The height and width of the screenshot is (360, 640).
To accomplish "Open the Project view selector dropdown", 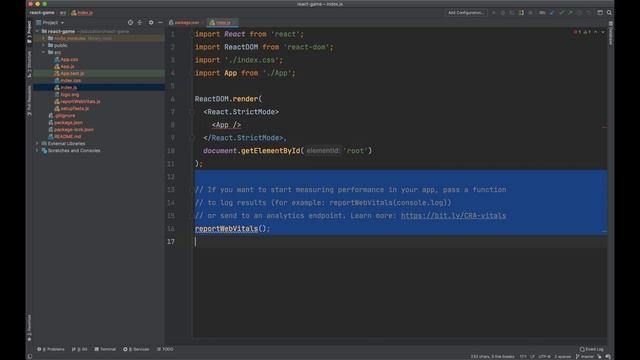I will (50, 23).
